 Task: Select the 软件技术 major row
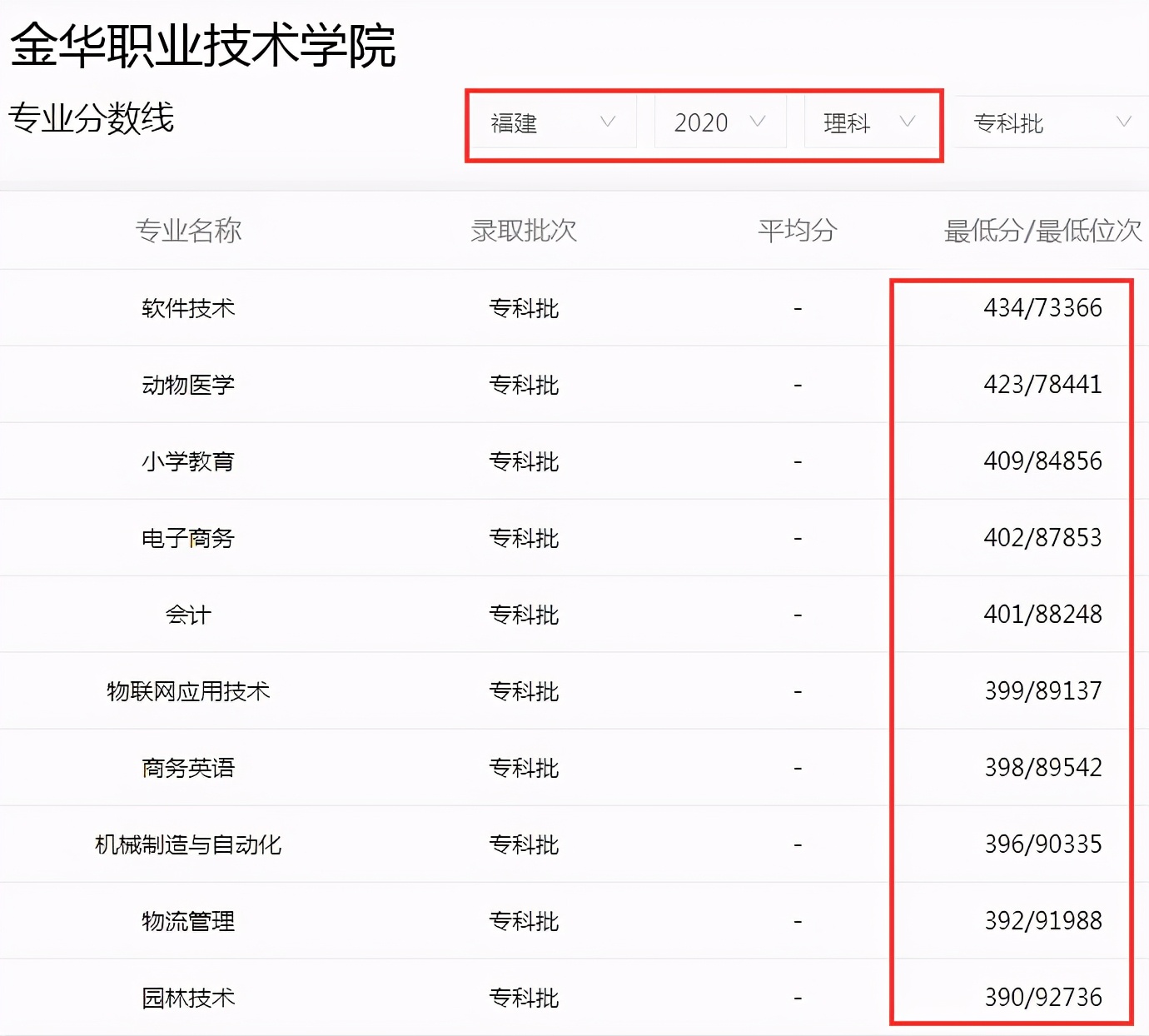[187, 307]
